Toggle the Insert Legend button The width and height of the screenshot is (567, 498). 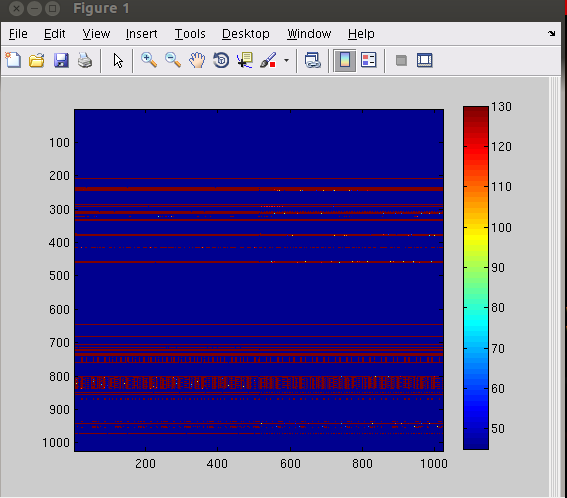click(369, 60)
